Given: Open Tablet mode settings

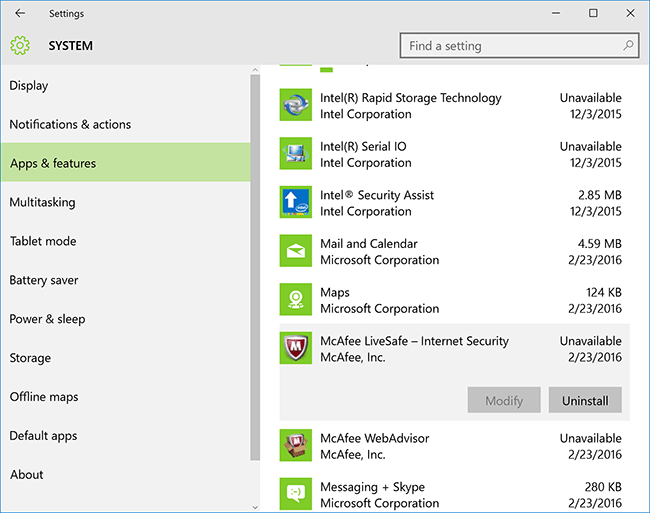Looking at the screenshot, I should pyautogui.click(x=125, y=241).
